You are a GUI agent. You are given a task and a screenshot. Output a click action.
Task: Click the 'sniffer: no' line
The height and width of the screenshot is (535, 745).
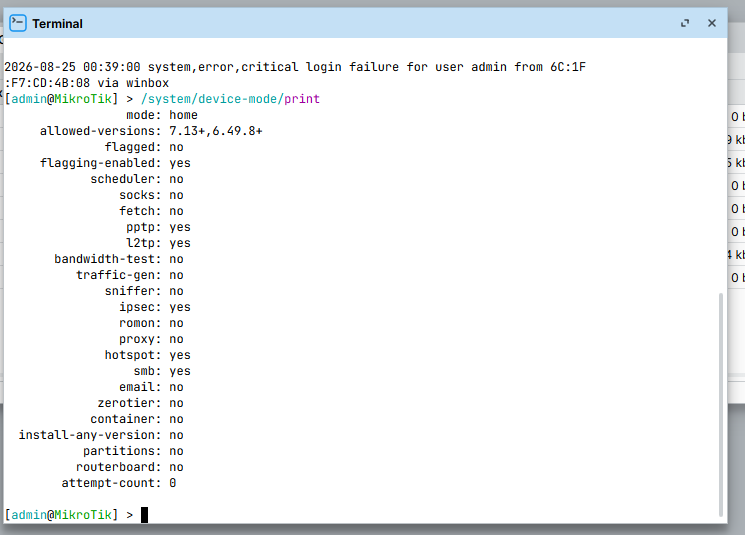pos(144,291)
